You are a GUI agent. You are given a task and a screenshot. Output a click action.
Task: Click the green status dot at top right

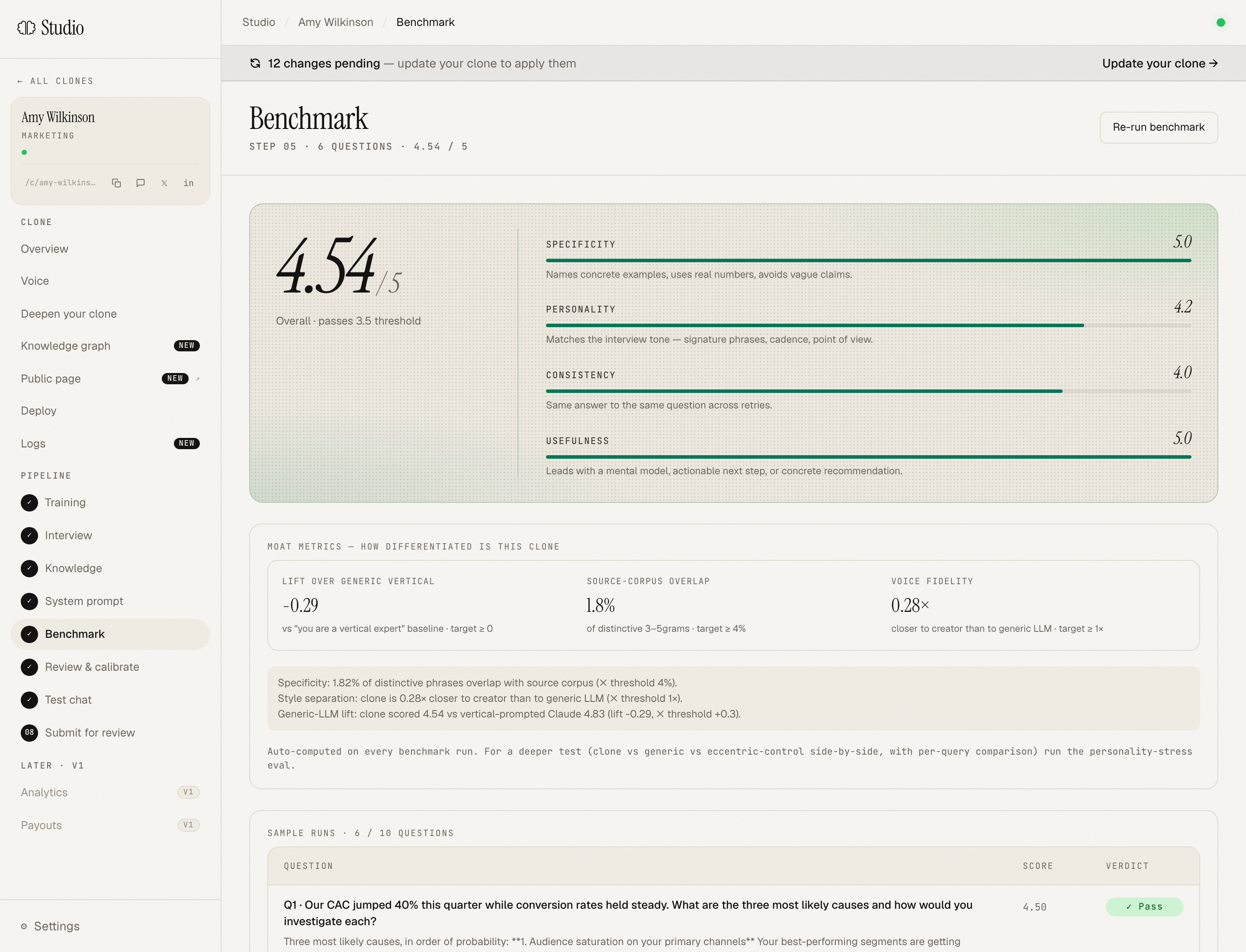(x=1220, y=23)
